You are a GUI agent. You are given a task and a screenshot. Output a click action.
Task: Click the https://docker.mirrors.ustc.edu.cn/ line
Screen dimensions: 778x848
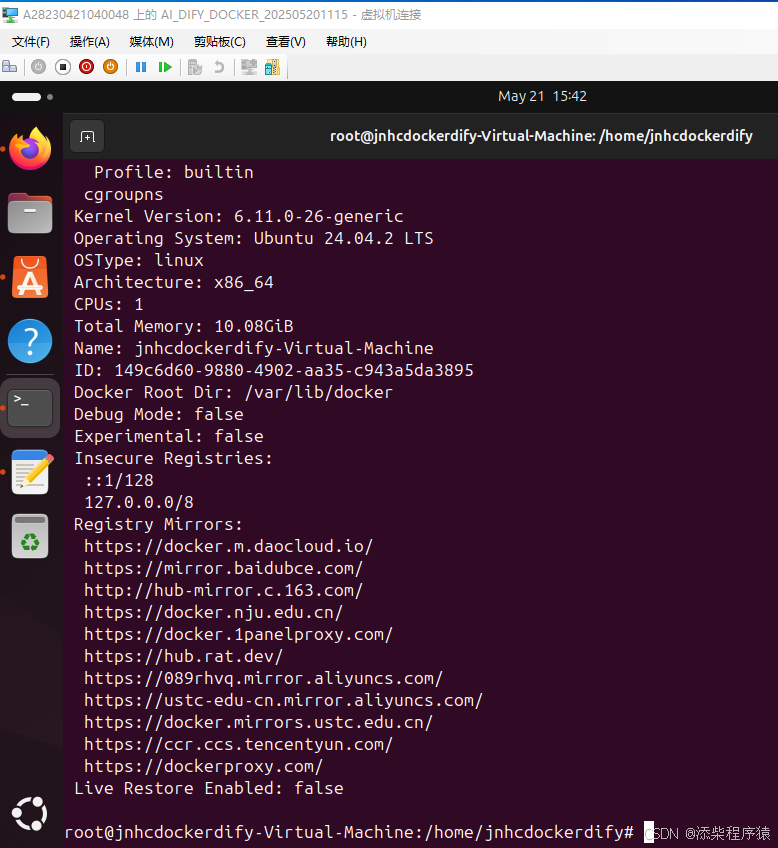[258, 723]
